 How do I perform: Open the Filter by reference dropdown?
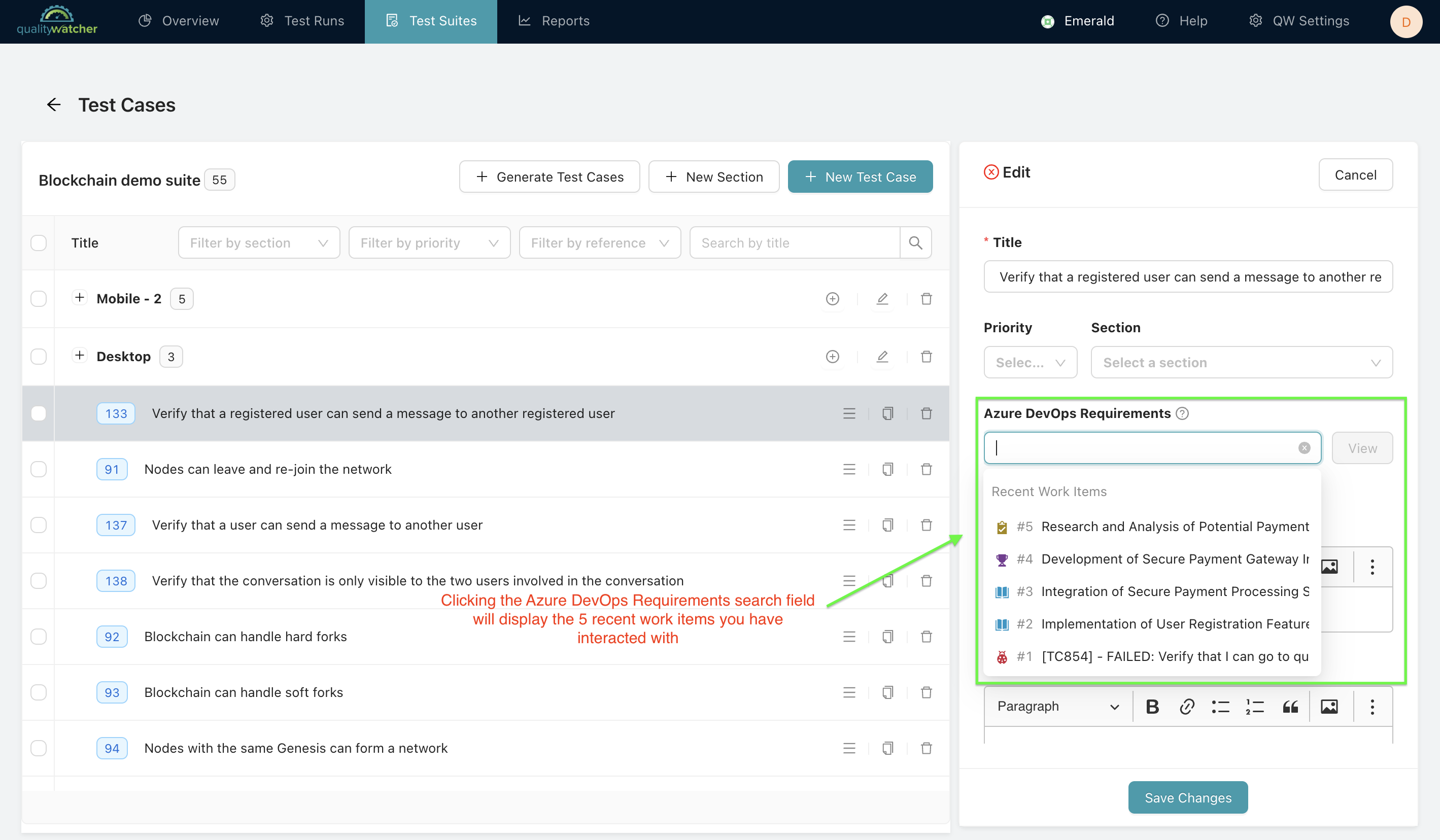pos(599,243)
